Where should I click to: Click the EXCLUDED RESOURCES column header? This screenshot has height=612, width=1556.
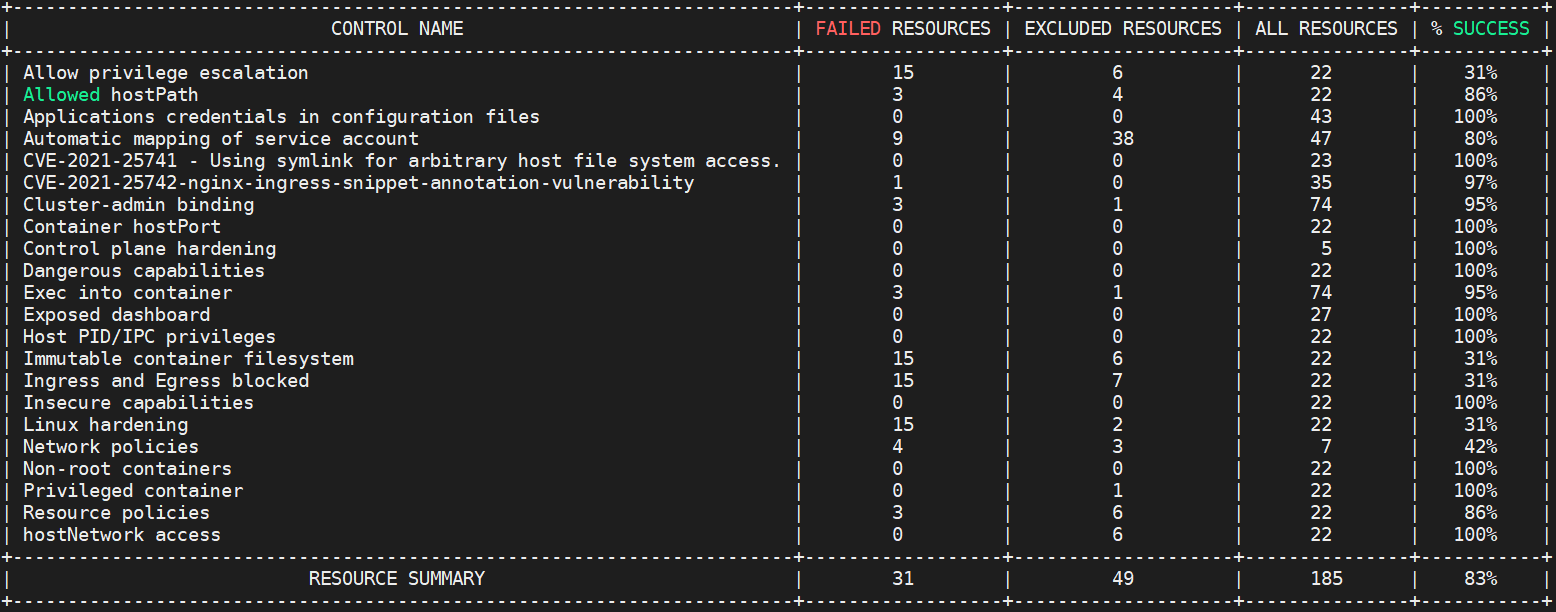pos(1122,29)
